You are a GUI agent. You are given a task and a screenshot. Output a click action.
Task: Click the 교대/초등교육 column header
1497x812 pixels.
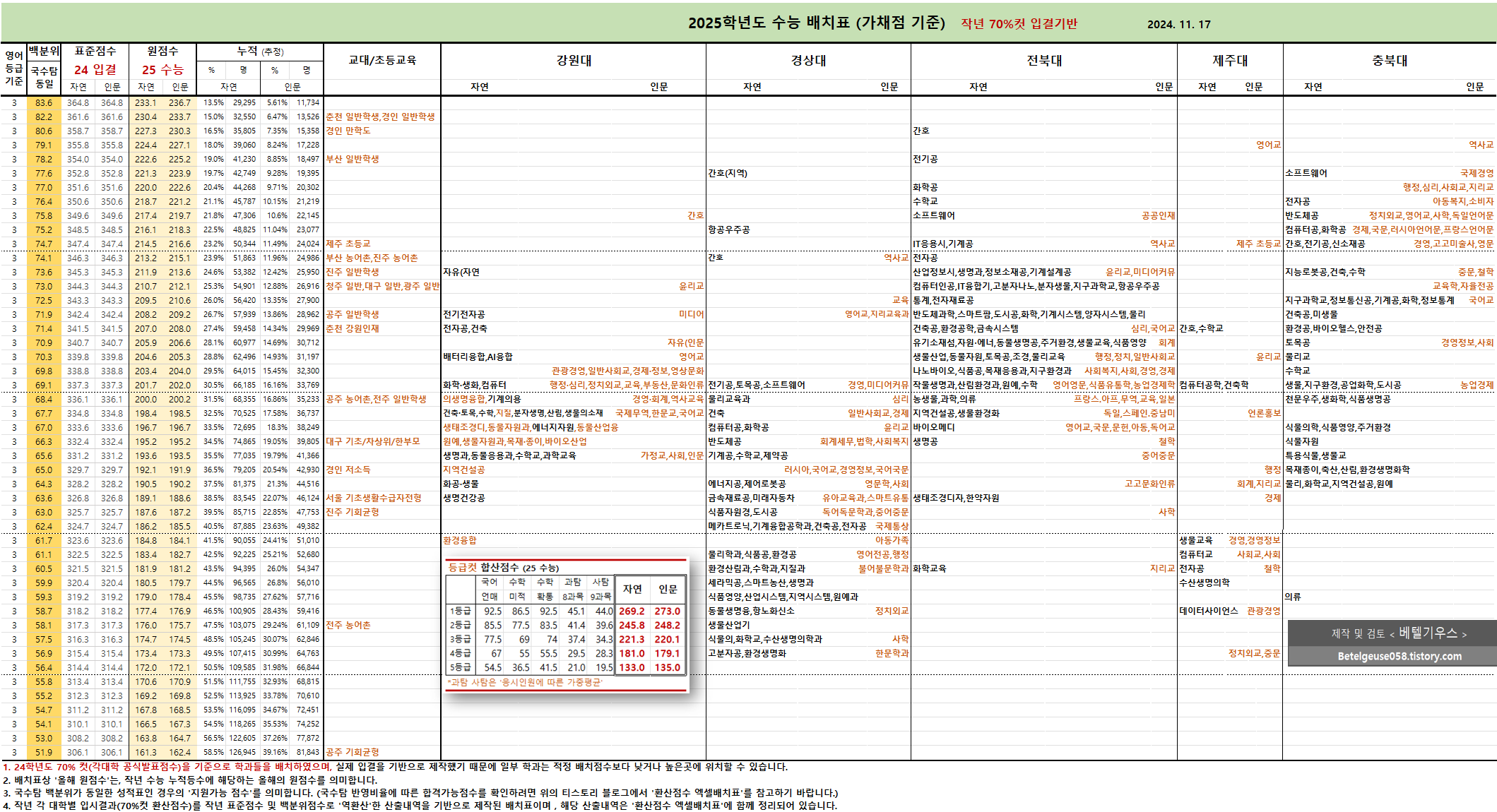[382, 61]
